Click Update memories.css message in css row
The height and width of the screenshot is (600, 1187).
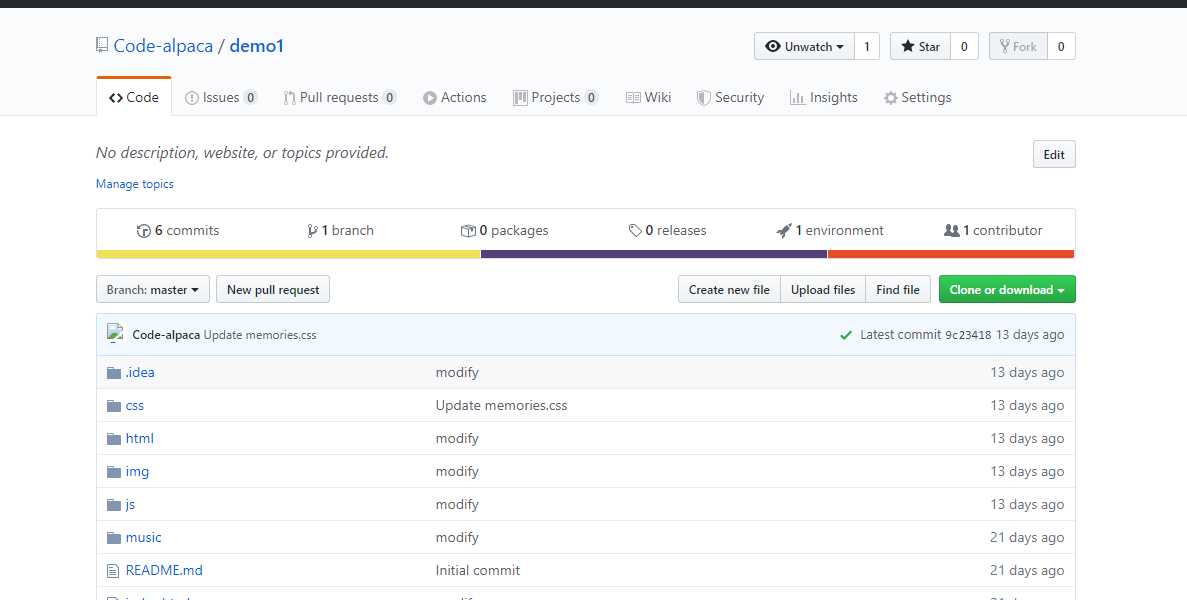click(x=501, y=406)
